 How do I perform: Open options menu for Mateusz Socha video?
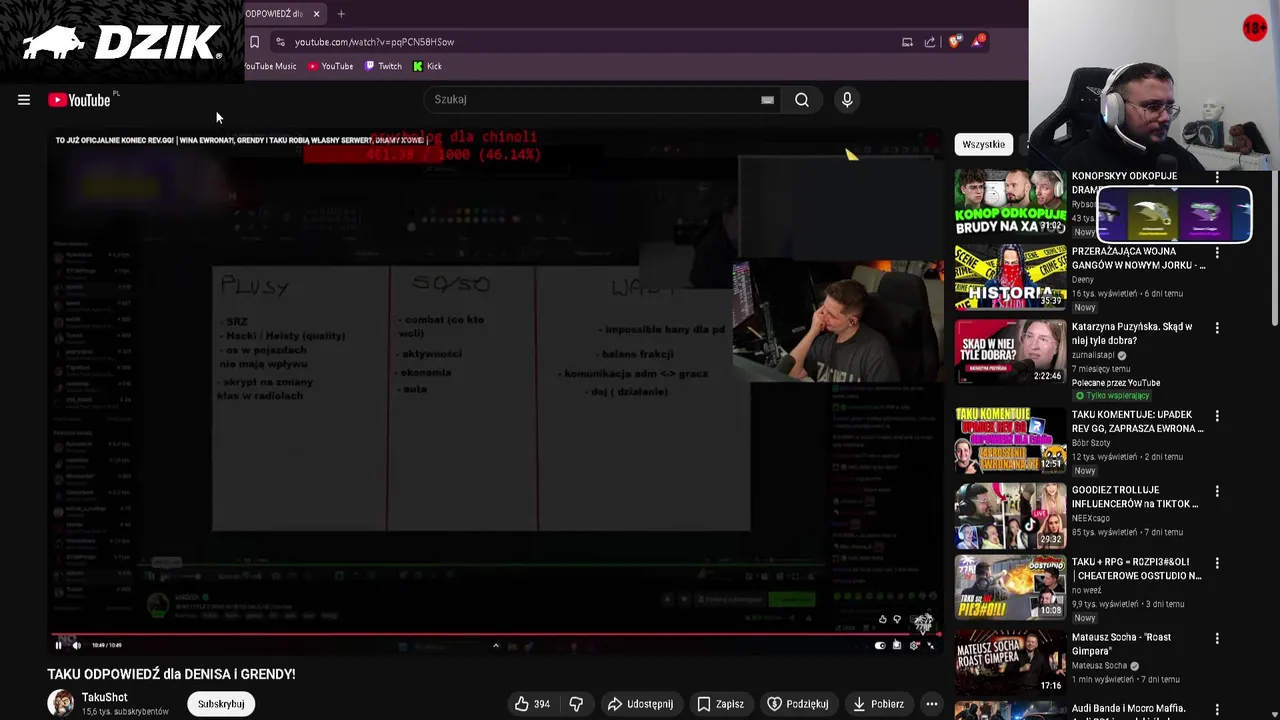[1217, 638]
